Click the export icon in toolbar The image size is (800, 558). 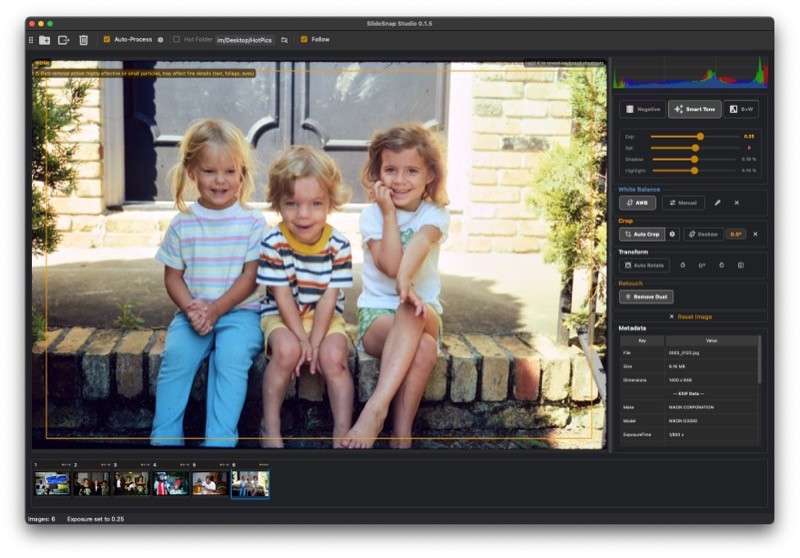tap(64, 40)
